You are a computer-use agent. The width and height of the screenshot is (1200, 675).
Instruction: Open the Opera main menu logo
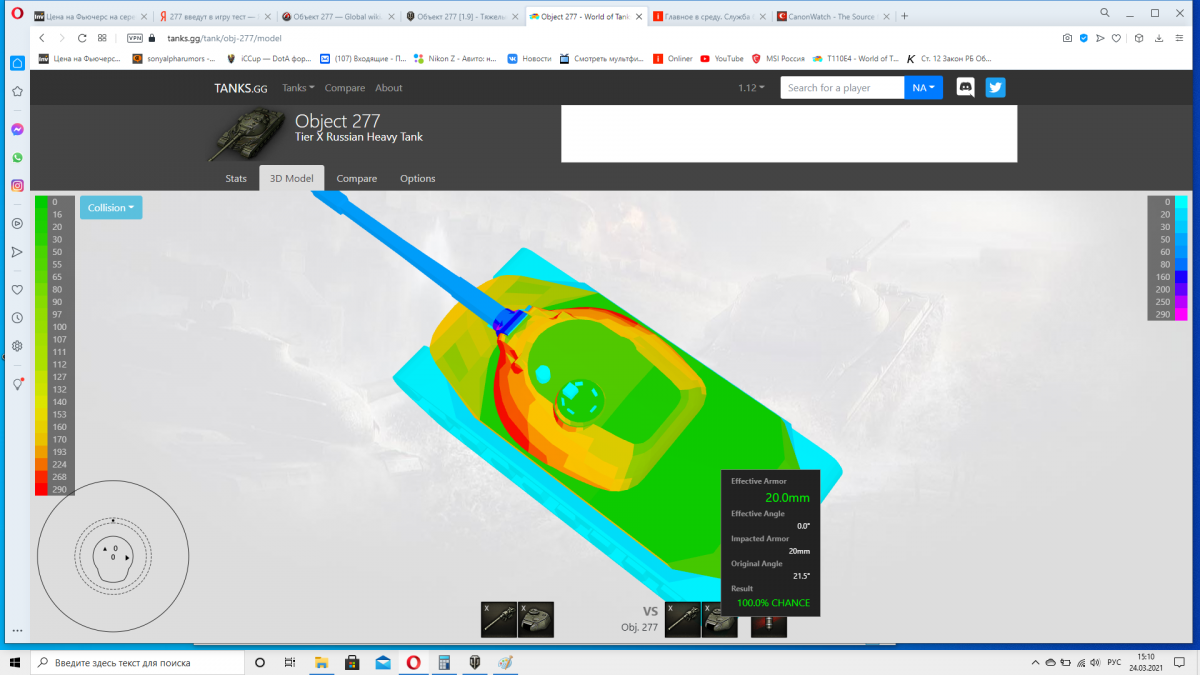coord(17,15)
